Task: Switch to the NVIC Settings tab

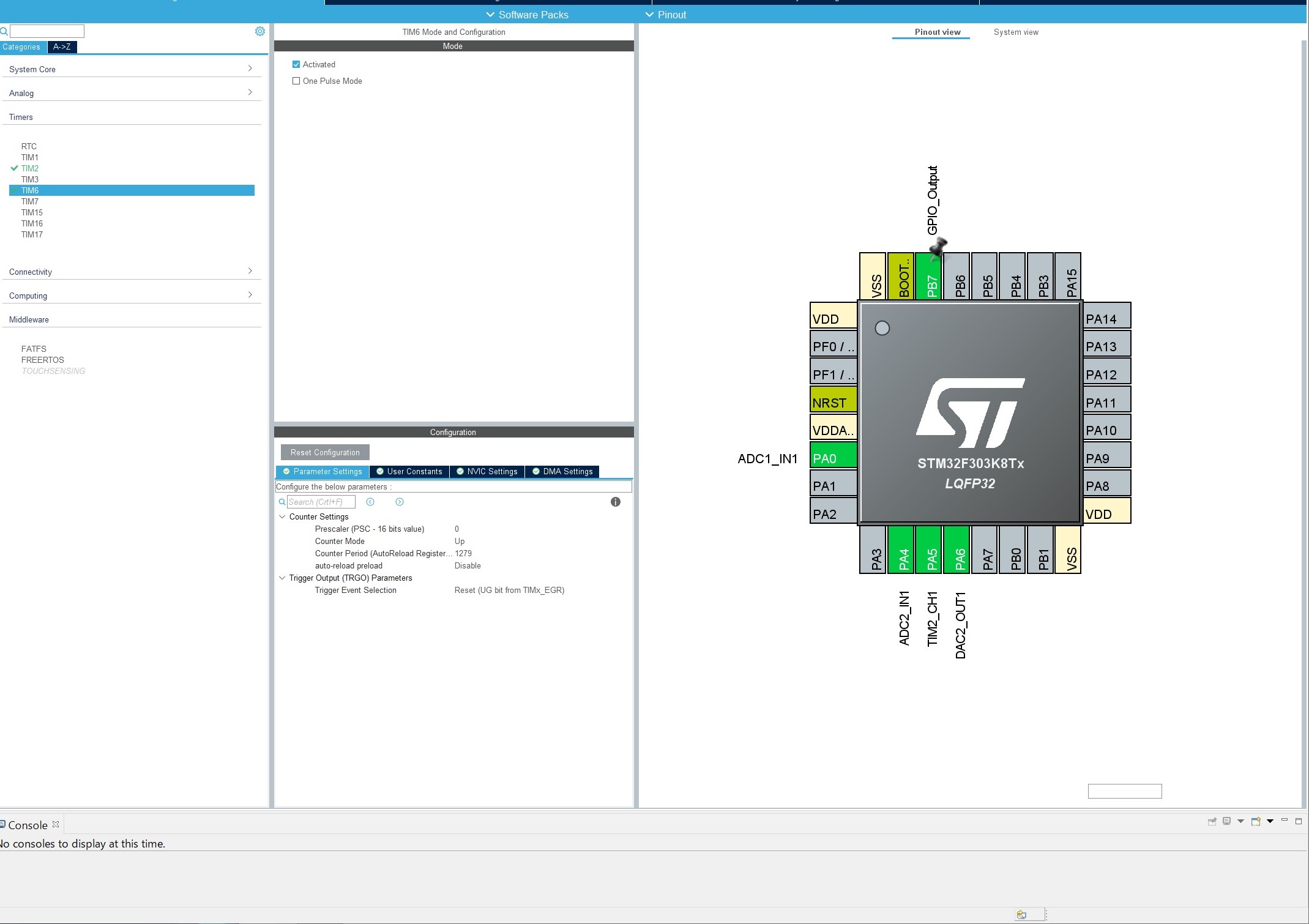Action: (487, 471)
